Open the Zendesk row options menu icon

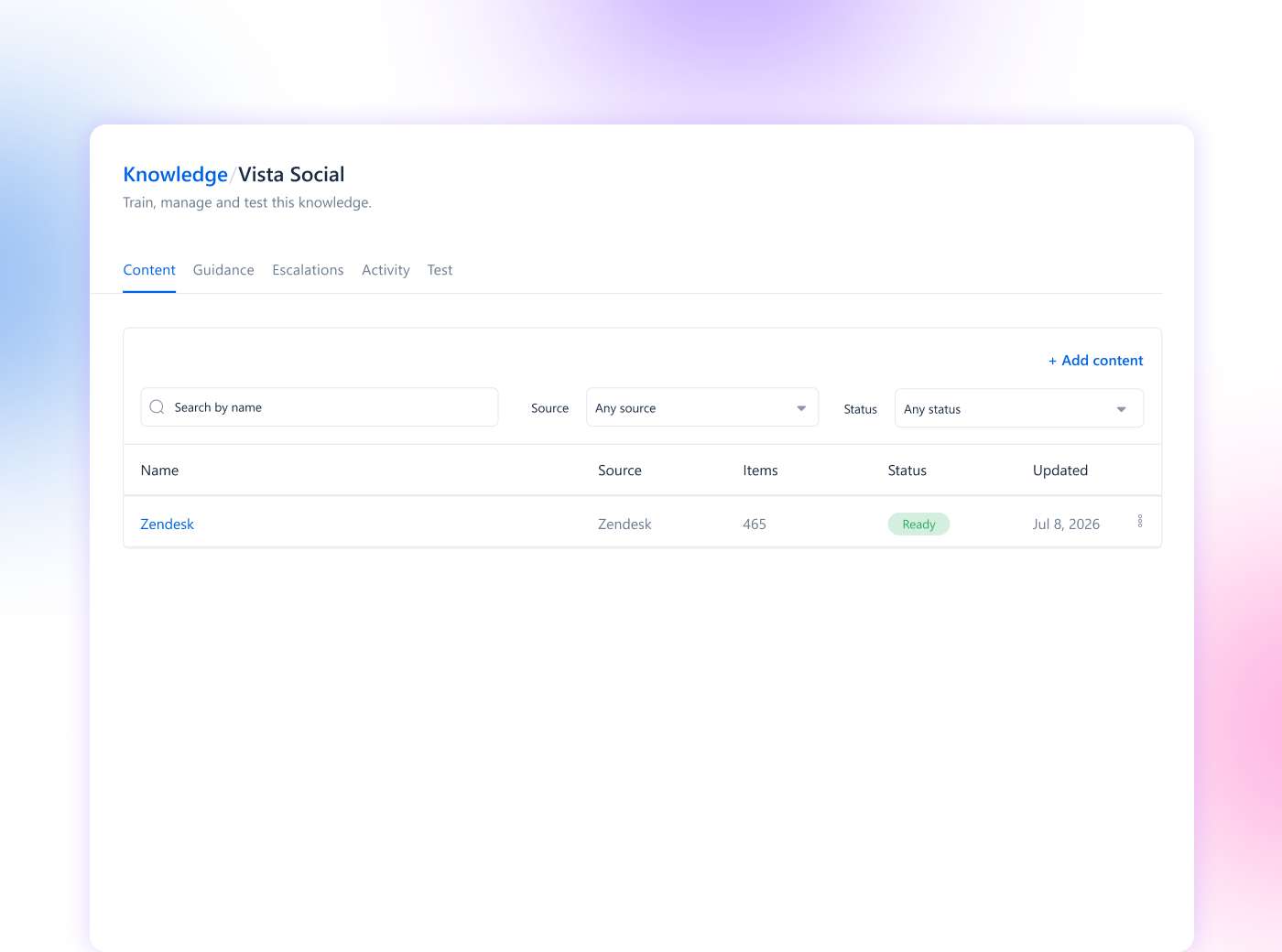click(x=1140, y=521)
